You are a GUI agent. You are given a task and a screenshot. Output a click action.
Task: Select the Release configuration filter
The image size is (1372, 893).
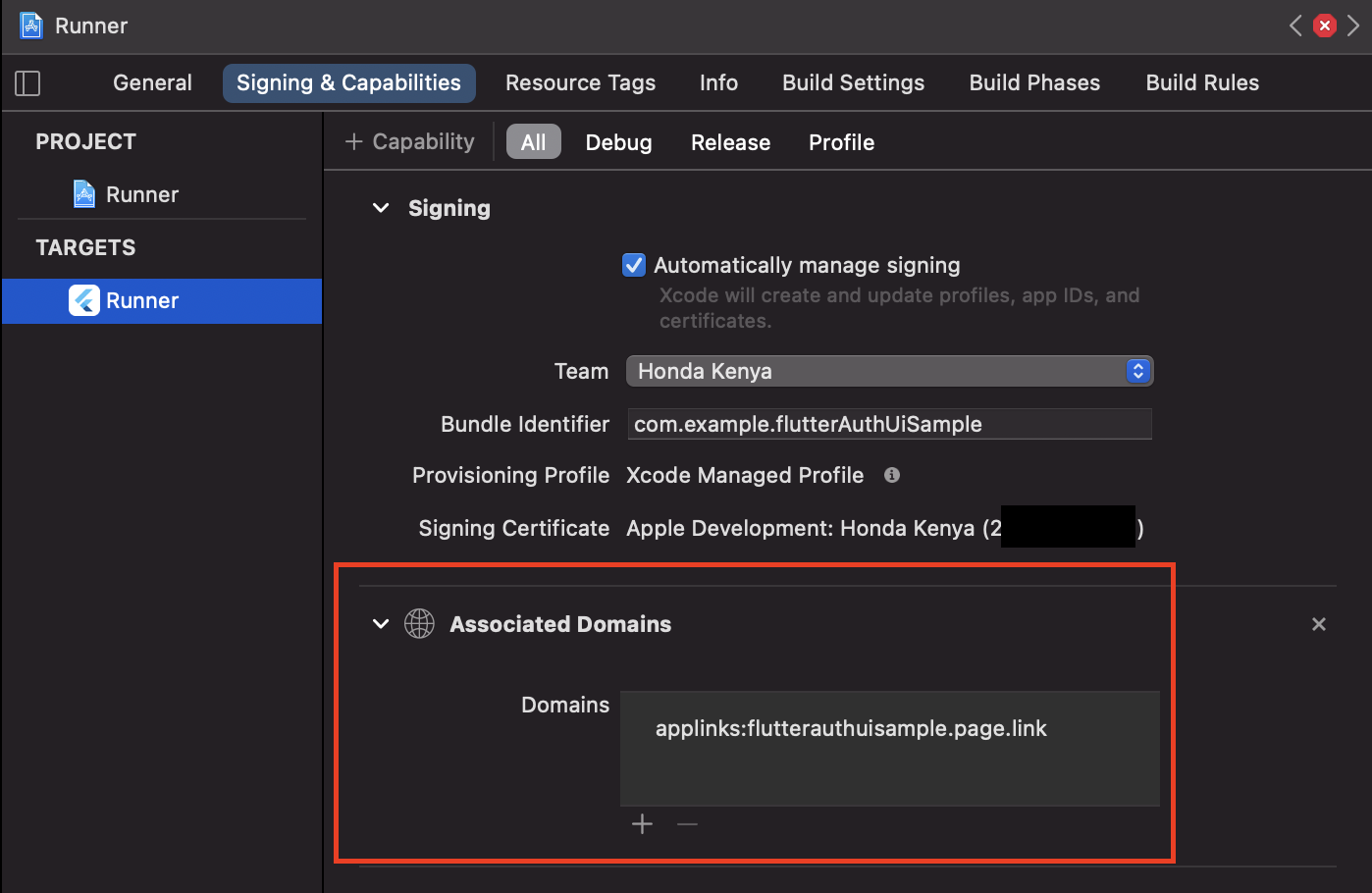tap(730, 143)
